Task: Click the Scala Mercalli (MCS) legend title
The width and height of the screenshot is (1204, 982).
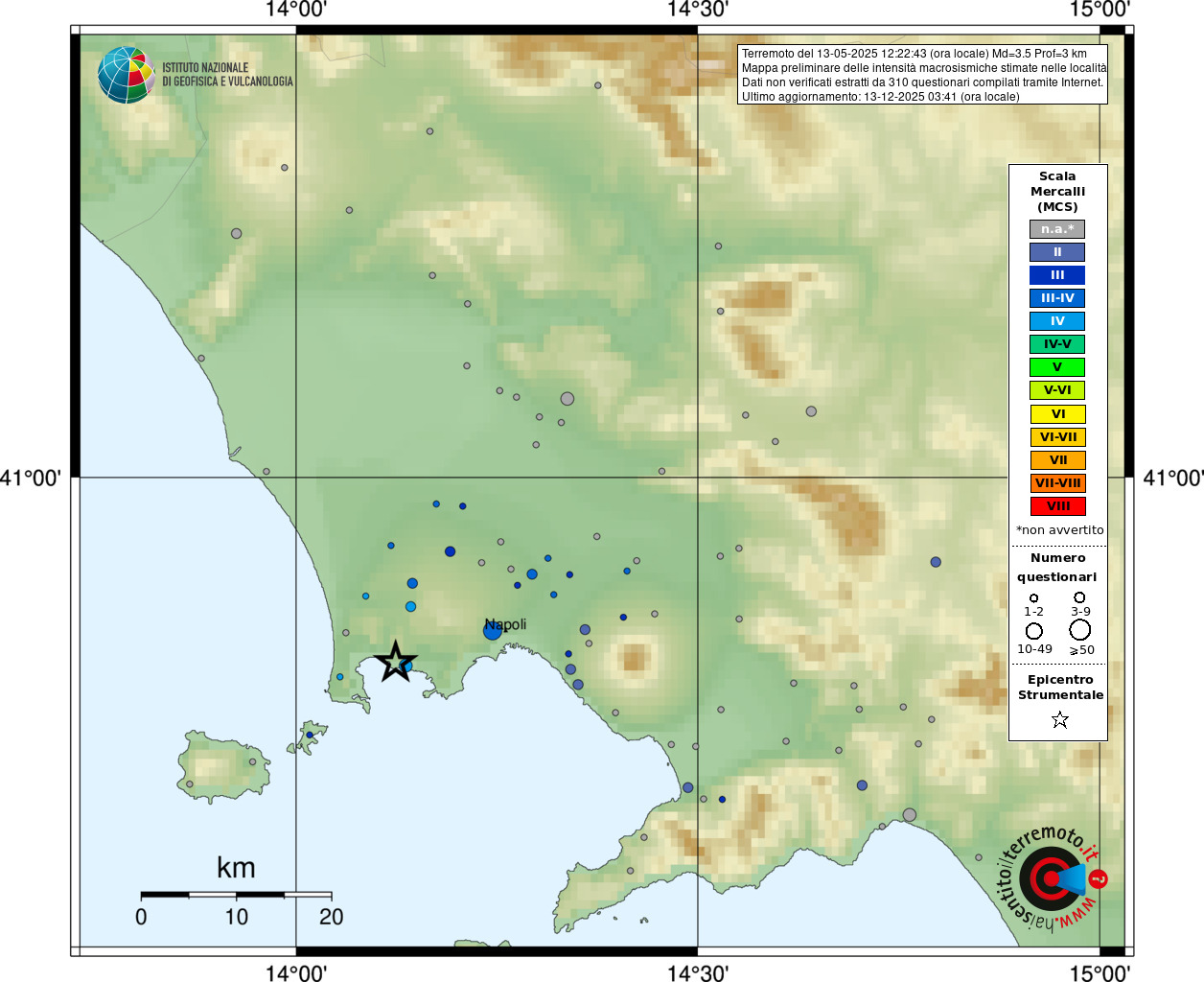Action: click(1057, 192)
